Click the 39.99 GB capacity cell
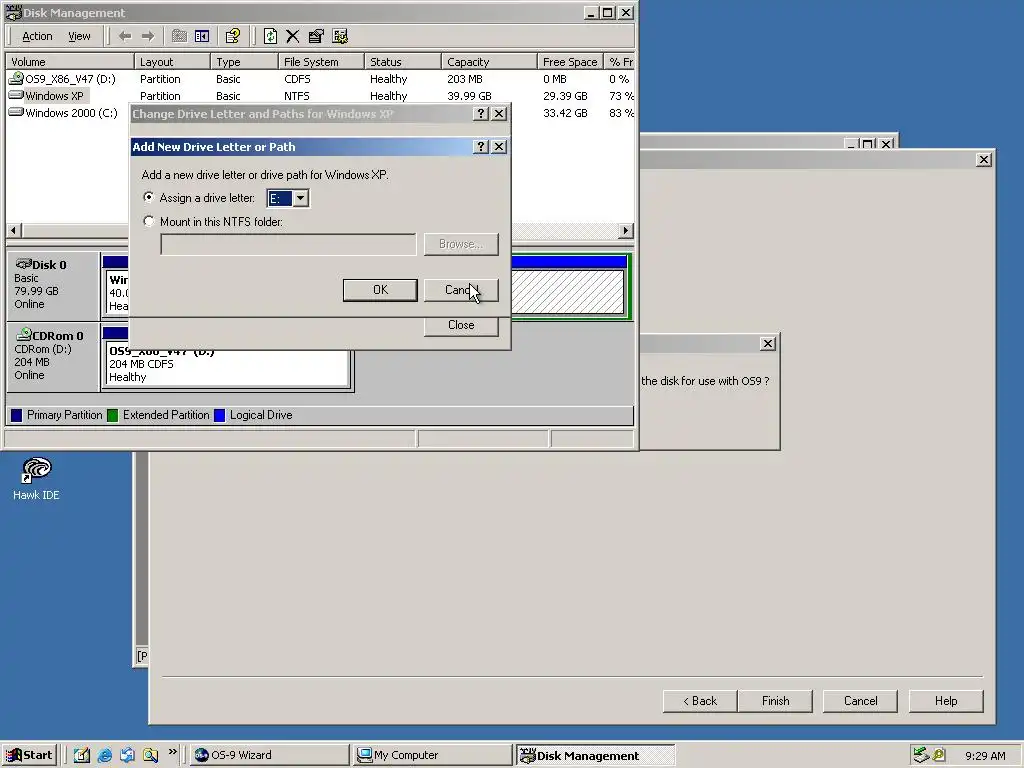Viewport: 1024px width, 768px height. point(469,96)
